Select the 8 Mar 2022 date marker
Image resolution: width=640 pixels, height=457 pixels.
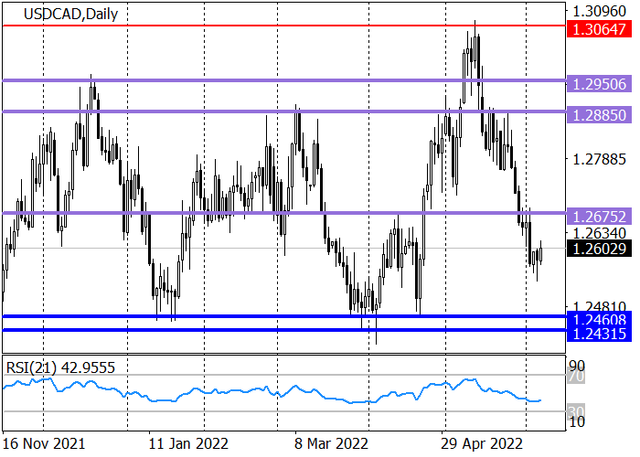331,444
